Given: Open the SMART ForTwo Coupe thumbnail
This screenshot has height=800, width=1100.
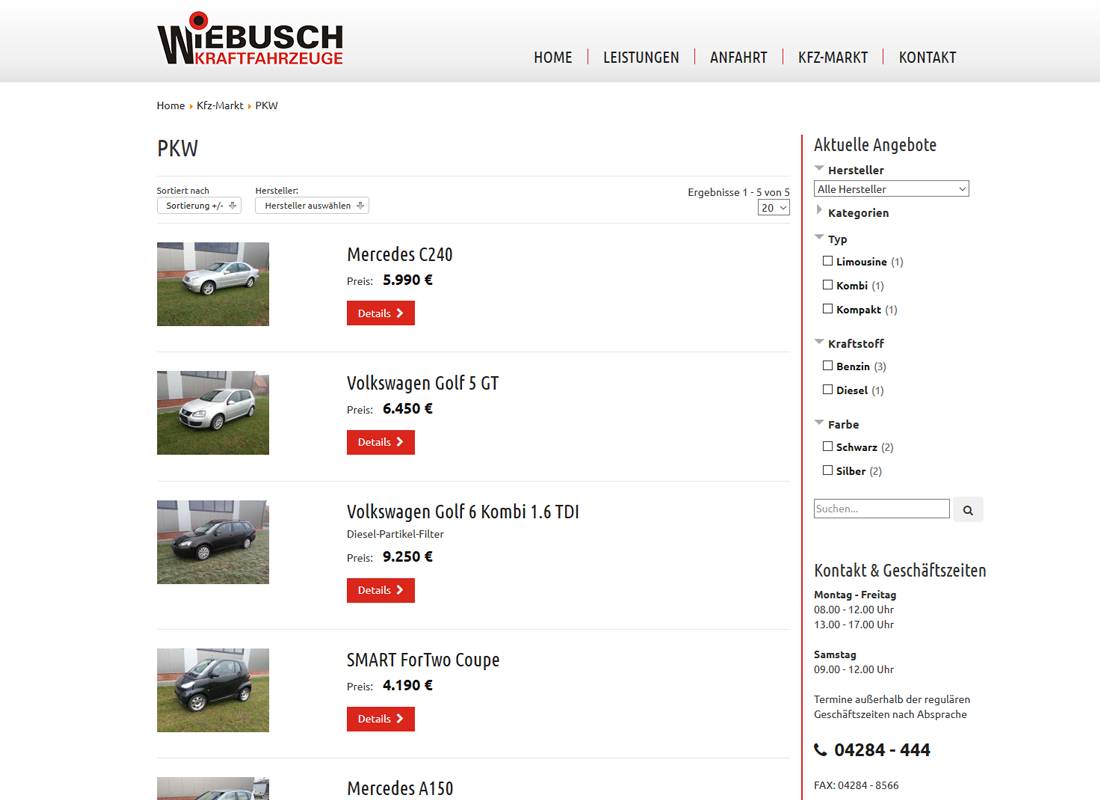Looking at the screenshot, I should [213, 690].
